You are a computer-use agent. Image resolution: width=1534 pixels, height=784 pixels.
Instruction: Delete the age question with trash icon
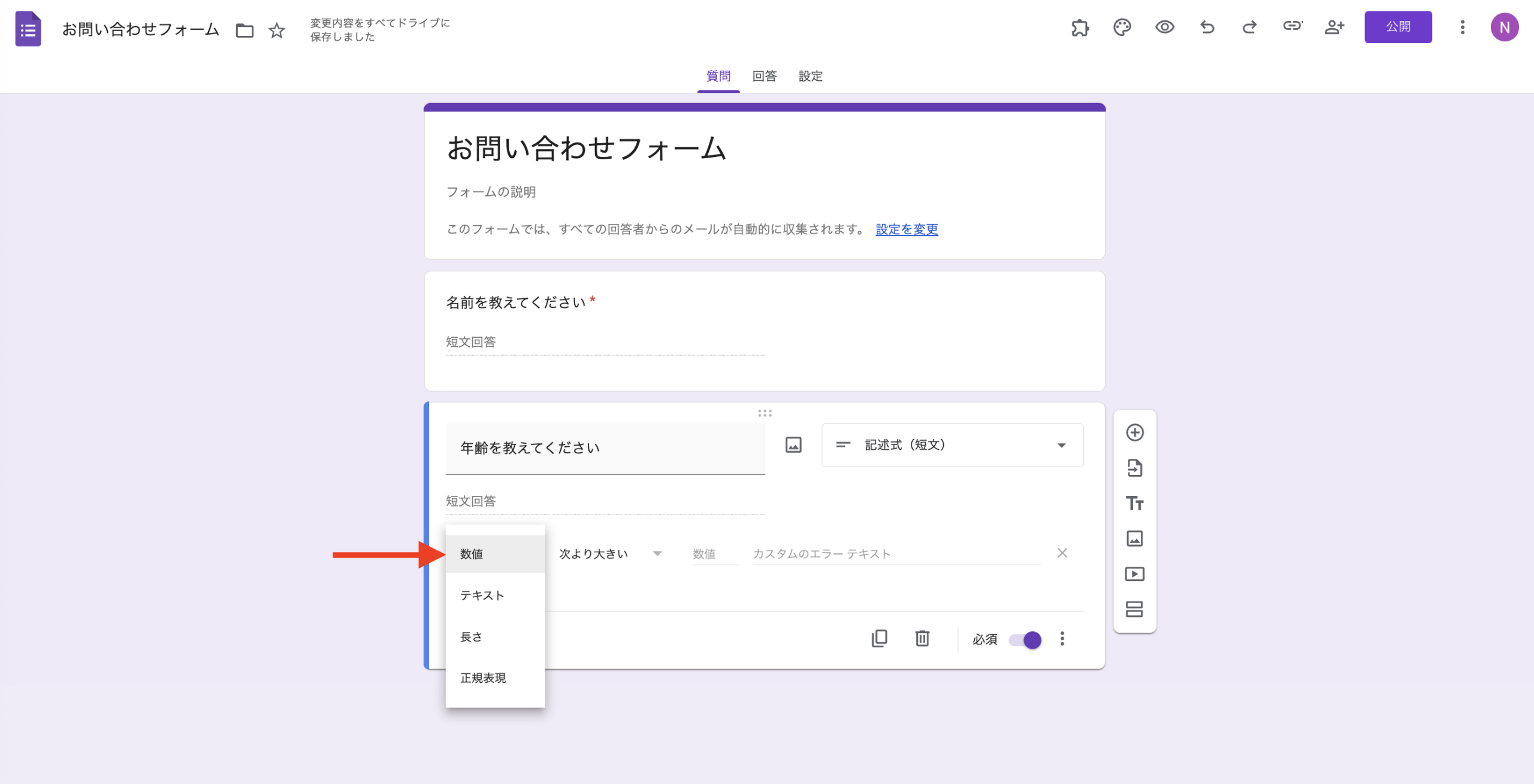pyautogui.click(x=922, y=638)
